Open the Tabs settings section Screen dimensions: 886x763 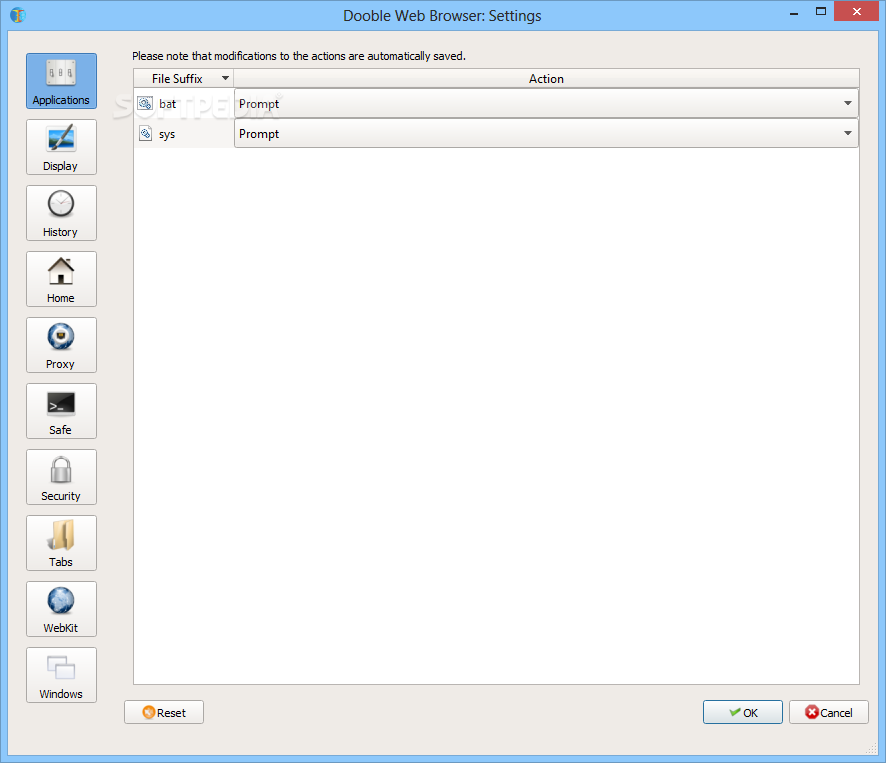click(61, 543)
